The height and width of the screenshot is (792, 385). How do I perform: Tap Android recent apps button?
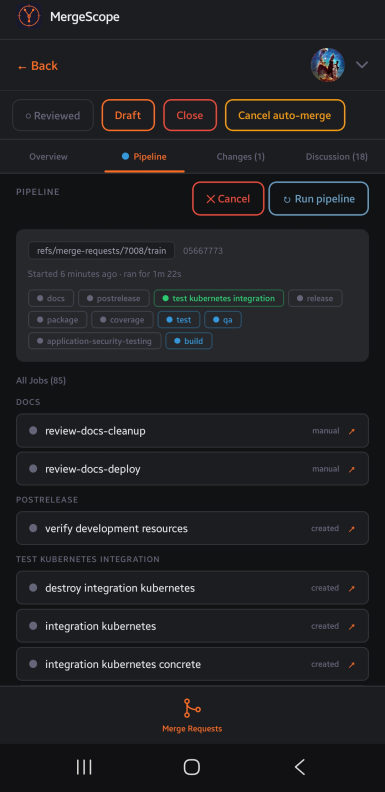pyautogui.click(x=84, y=767)
